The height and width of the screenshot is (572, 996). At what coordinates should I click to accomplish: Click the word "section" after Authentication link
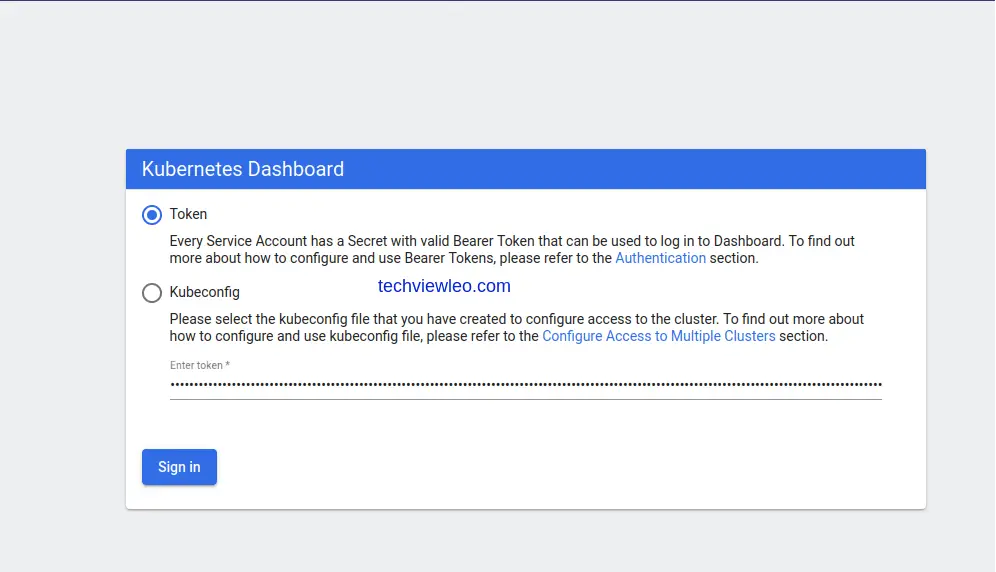click(x=734, y=258)
